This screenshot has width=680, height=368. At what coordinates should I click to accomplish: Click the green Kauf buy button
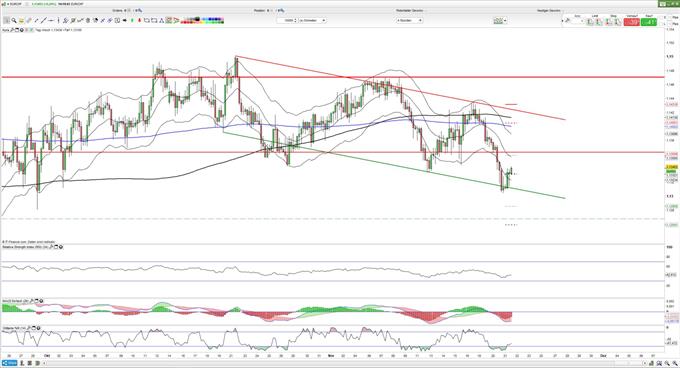point(649,22)
